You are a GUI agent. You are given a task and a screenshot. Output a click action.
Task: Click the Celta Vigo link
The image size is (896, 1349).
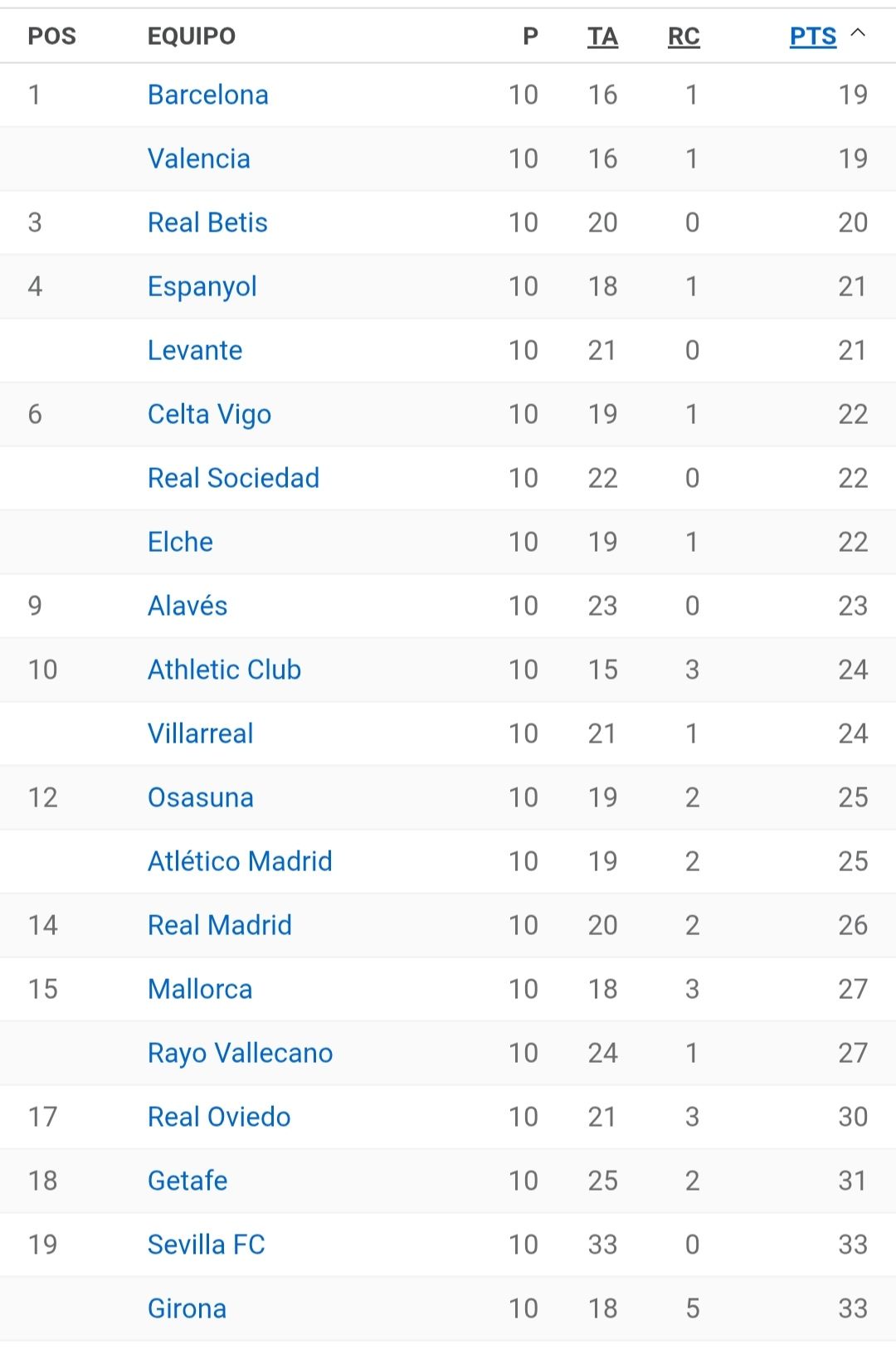click(x=209, y=414)
